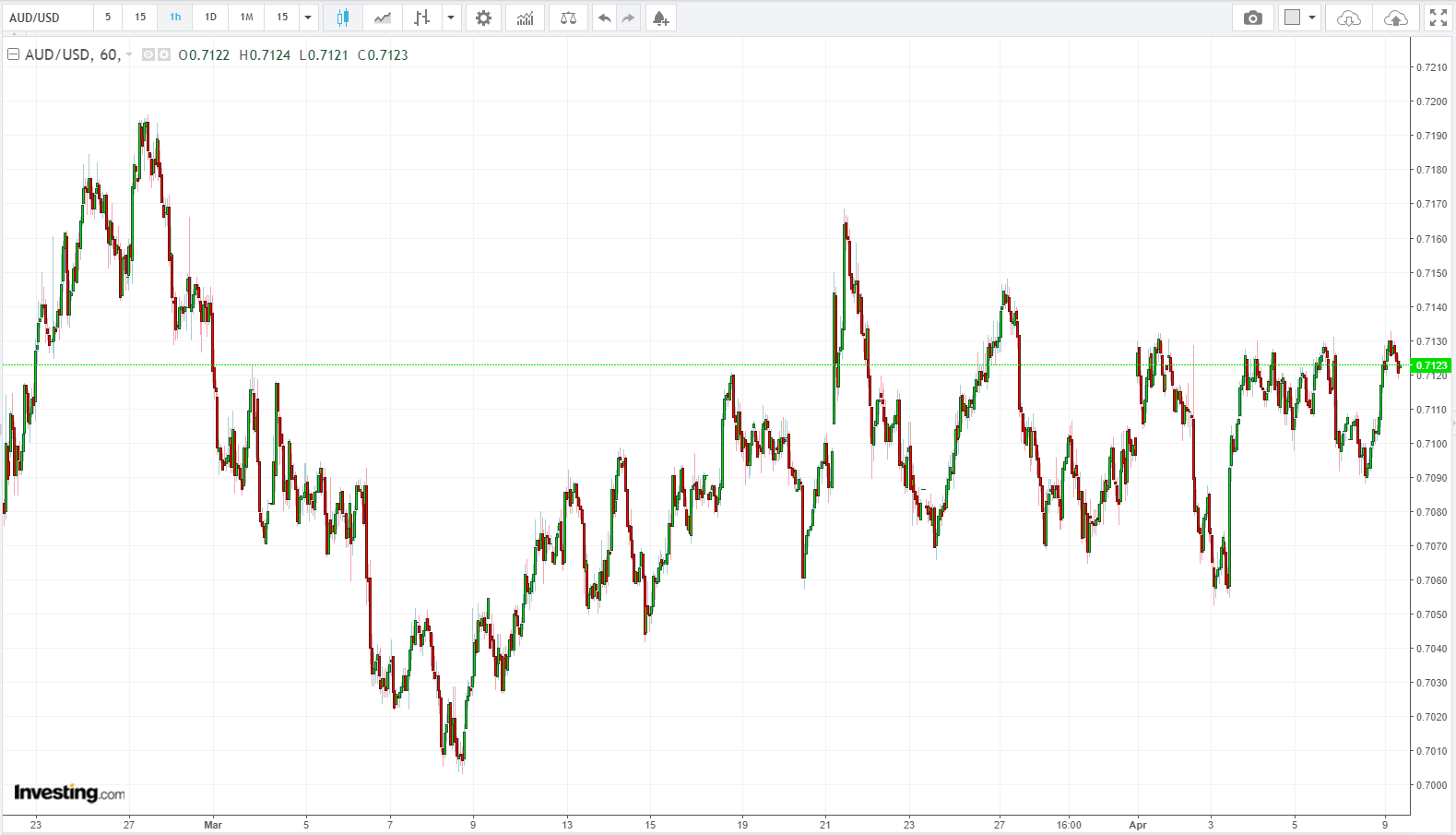Load a saved chart via cloud-download icon
The height and width of the screenshot is (835, 1456).
pyautogui.click(x=1348, y=18)
